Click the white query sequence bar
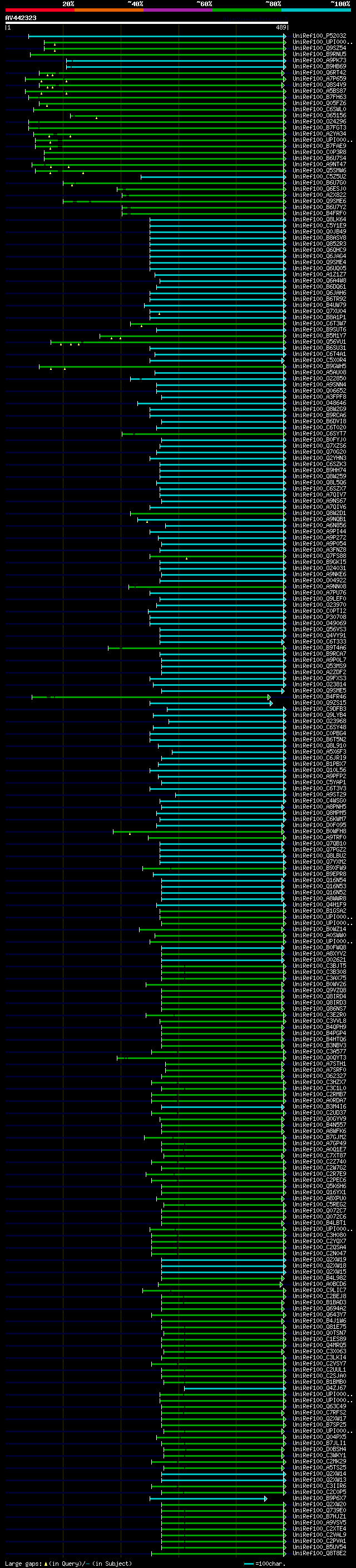Screen dimensions: 356x1568 tap(147, 23)
